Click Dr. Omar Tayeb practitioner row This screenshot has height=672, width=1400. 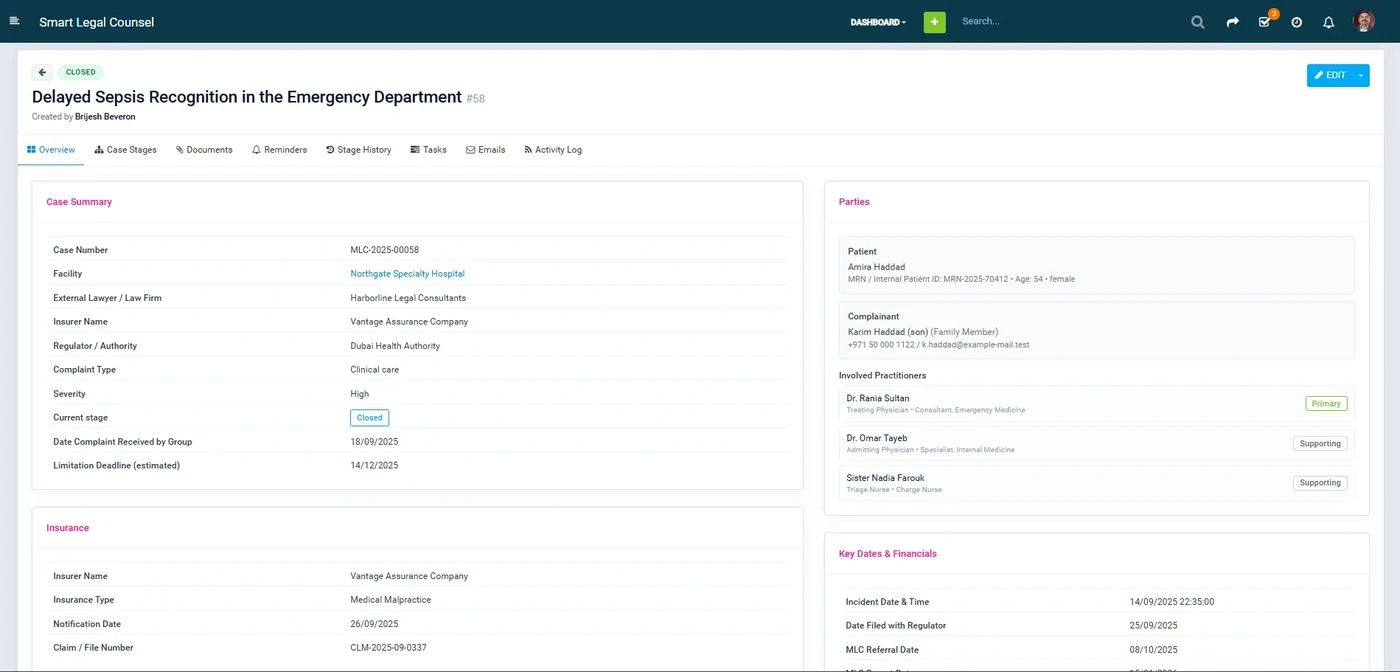[x=1096, y=443]
